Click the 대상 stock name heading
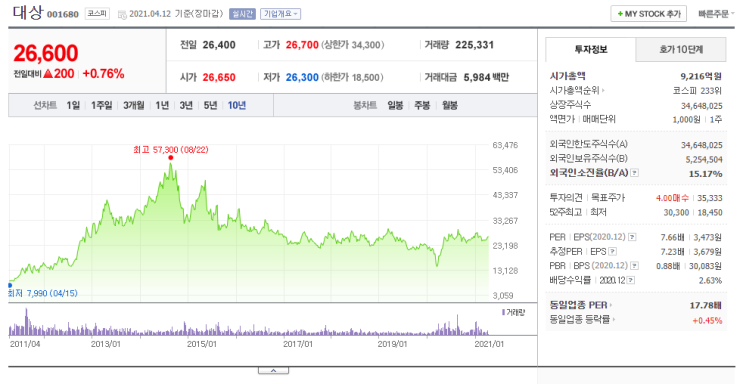The width and height of the screenshot is (743, 384). click(27, 13)
